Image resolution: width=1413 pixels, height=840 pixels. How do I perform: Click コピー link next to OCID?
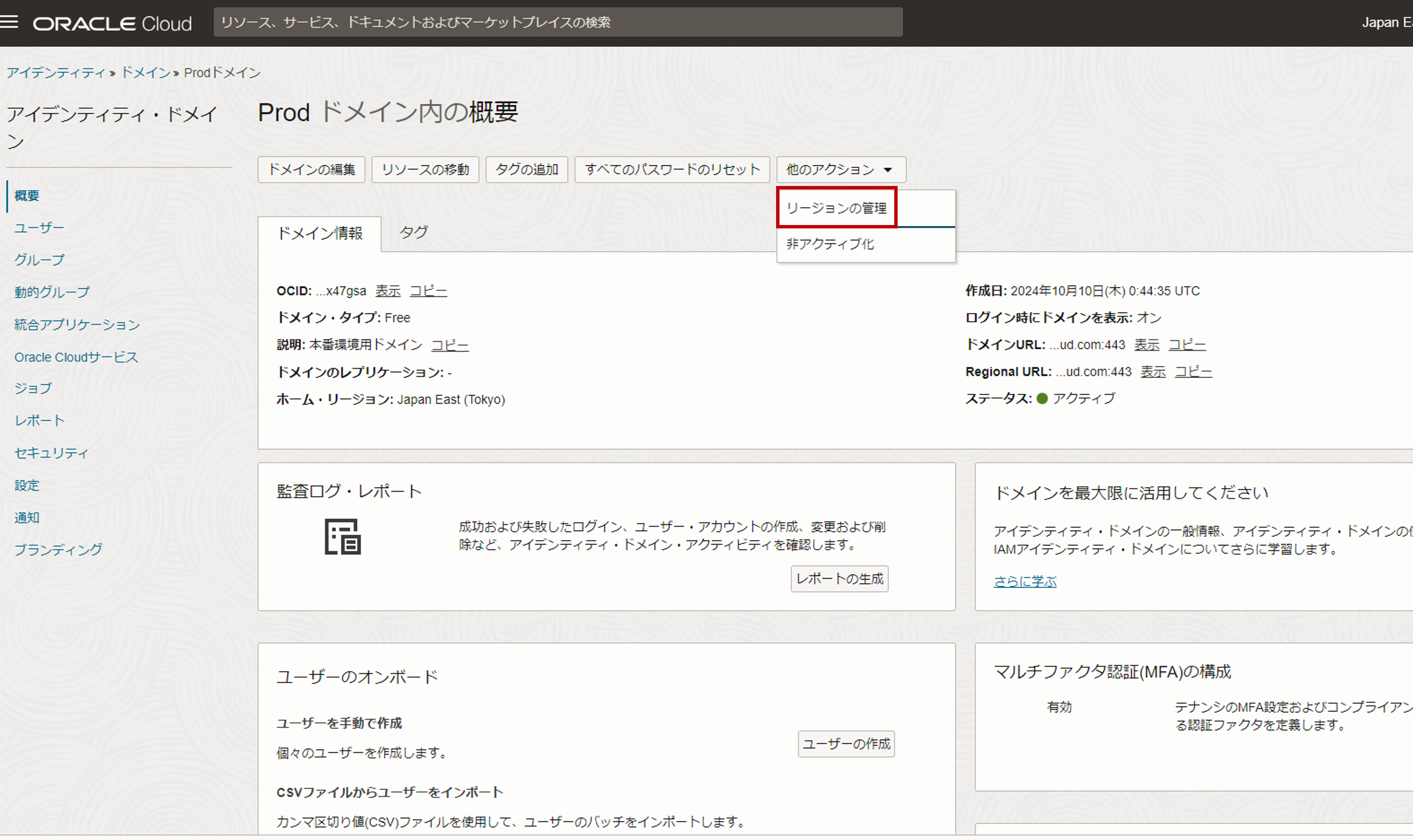tap(428, 291)
